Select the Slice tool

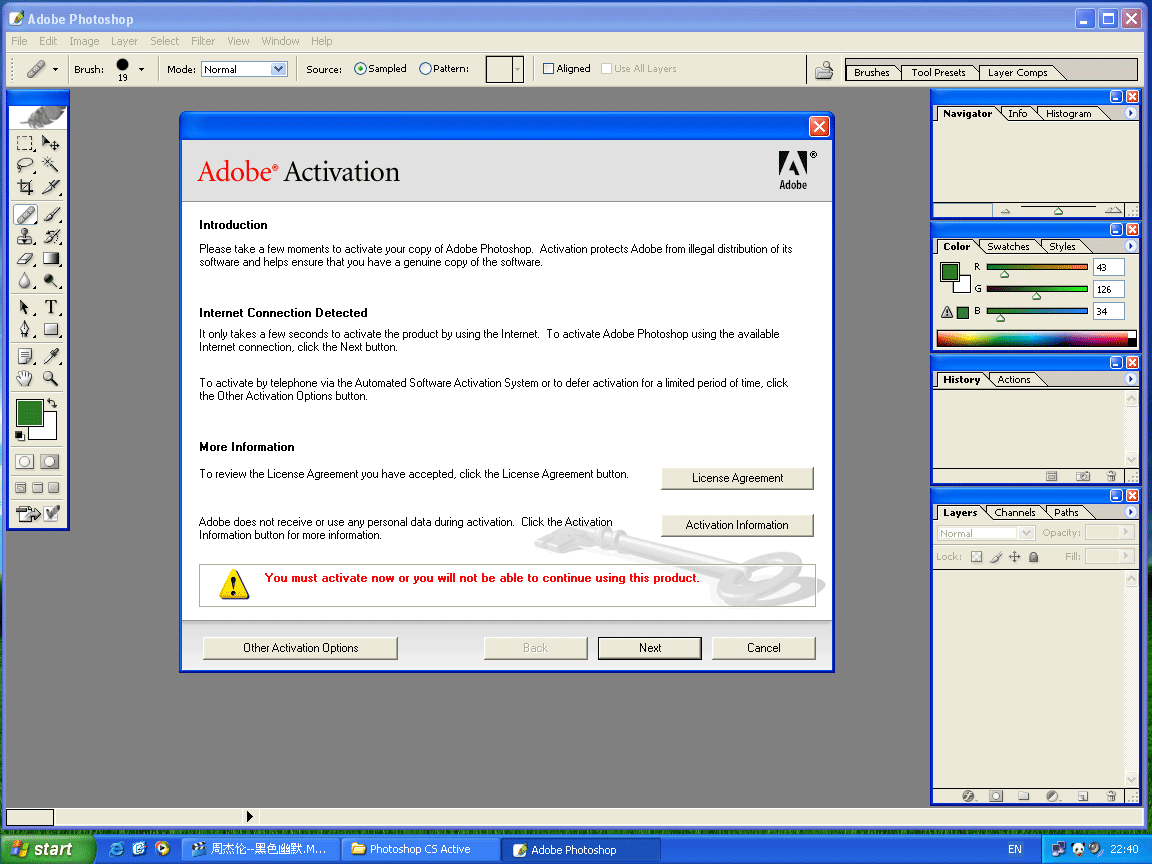[x=51, y=187]
